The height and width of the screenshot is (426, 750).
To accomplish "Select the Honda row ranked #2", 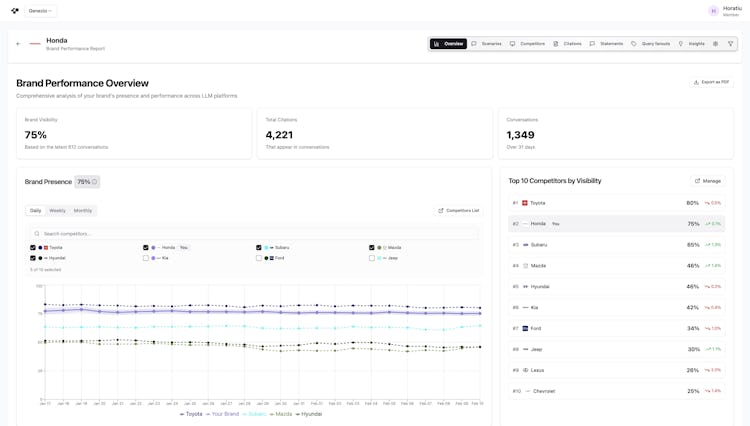I will [x=617, y=224].
